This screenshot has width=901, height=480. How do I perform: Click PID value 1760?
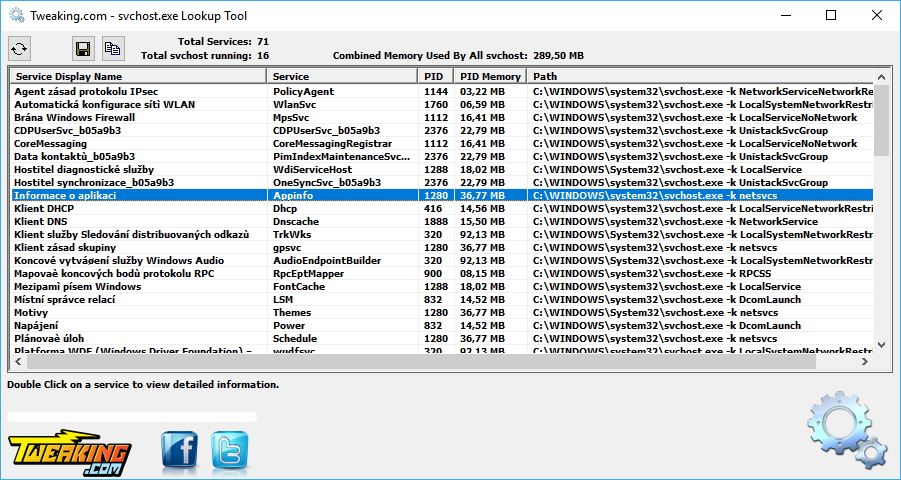coord(436,105)
